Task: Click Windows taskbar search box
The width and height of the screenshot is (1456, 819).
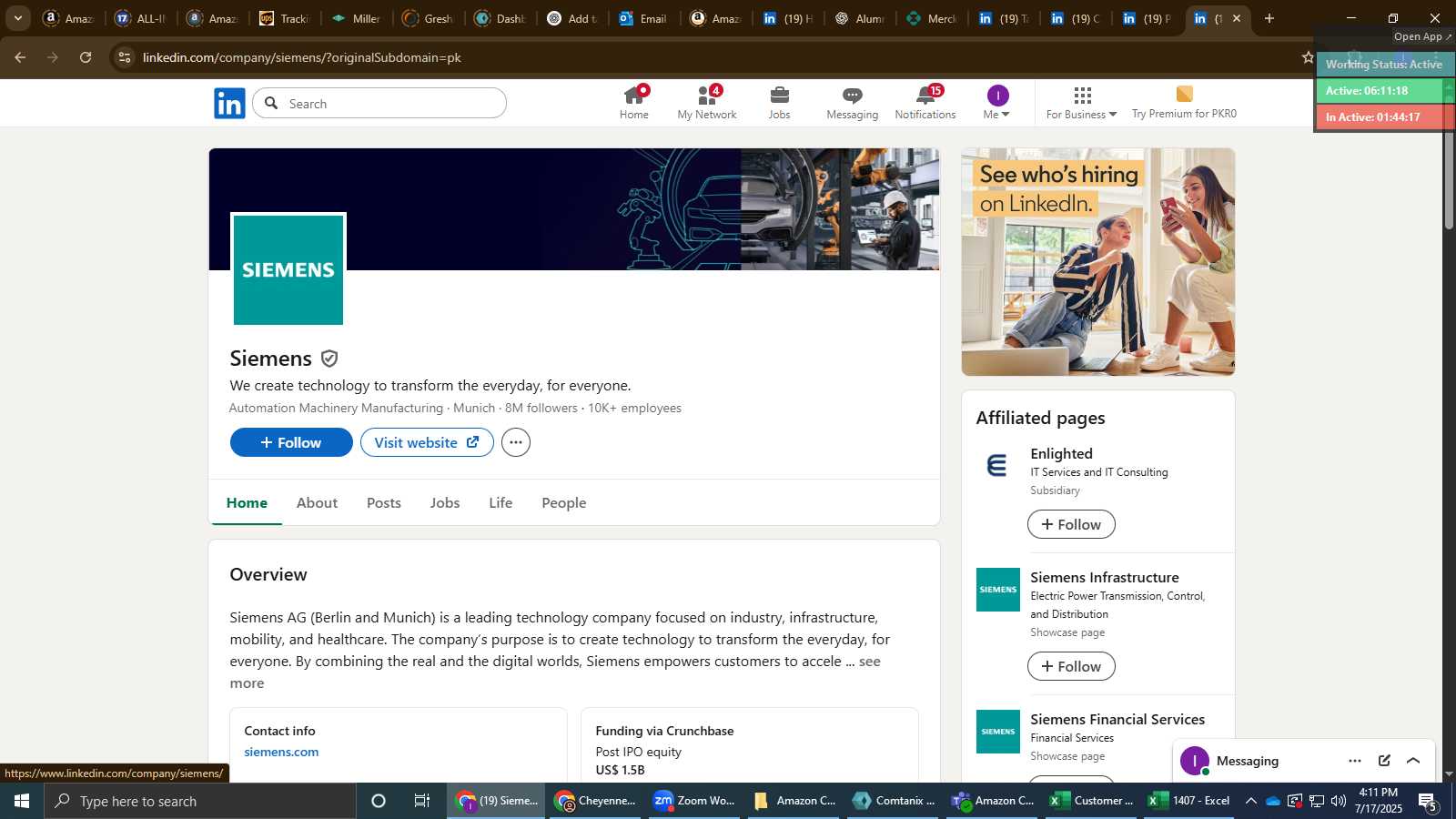Action: [200, 801]
